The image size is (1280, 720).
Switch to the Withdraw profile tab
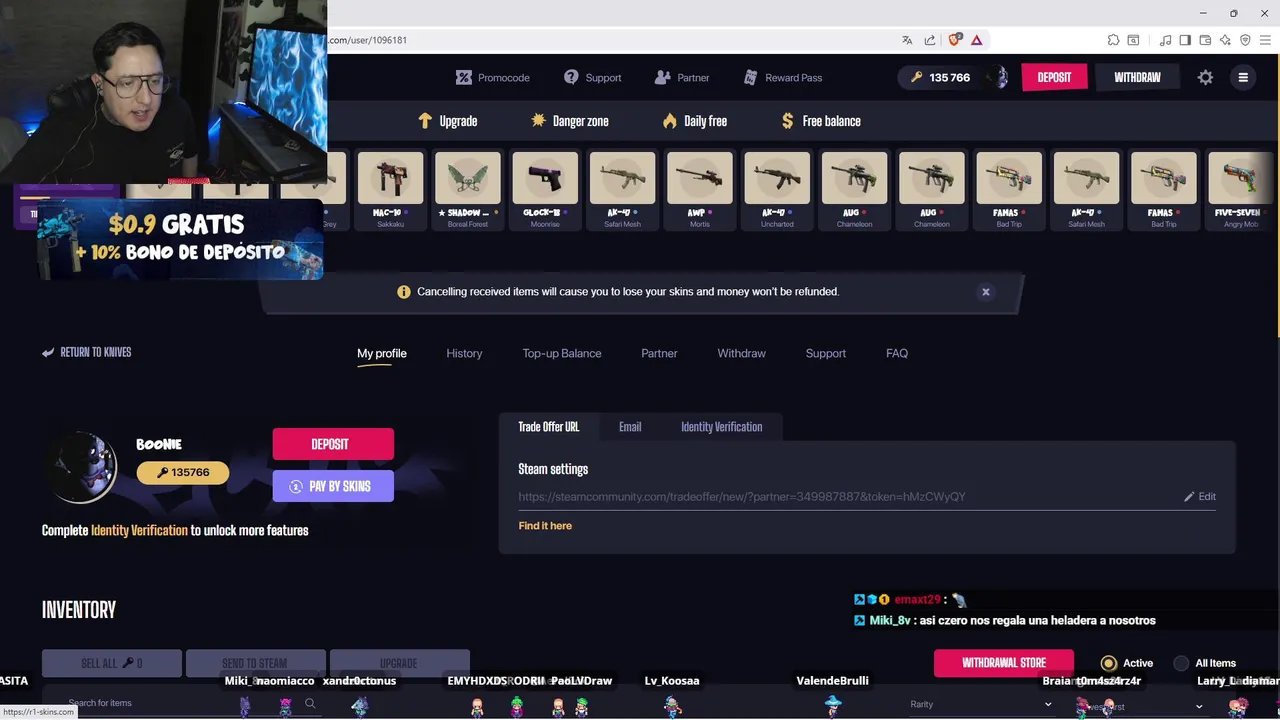[x=741, y=353]
